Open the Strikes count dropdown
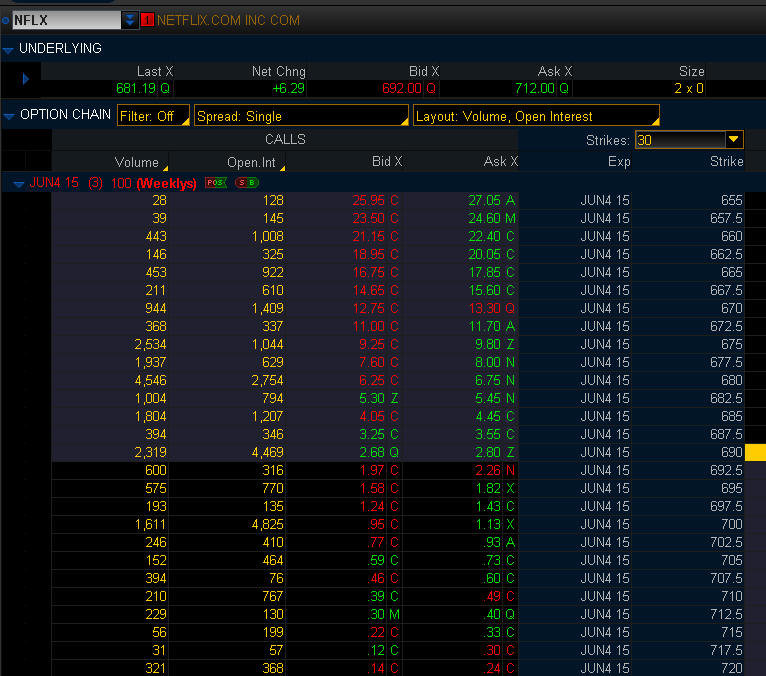This screenshot has width=766, height=676. 734,140
